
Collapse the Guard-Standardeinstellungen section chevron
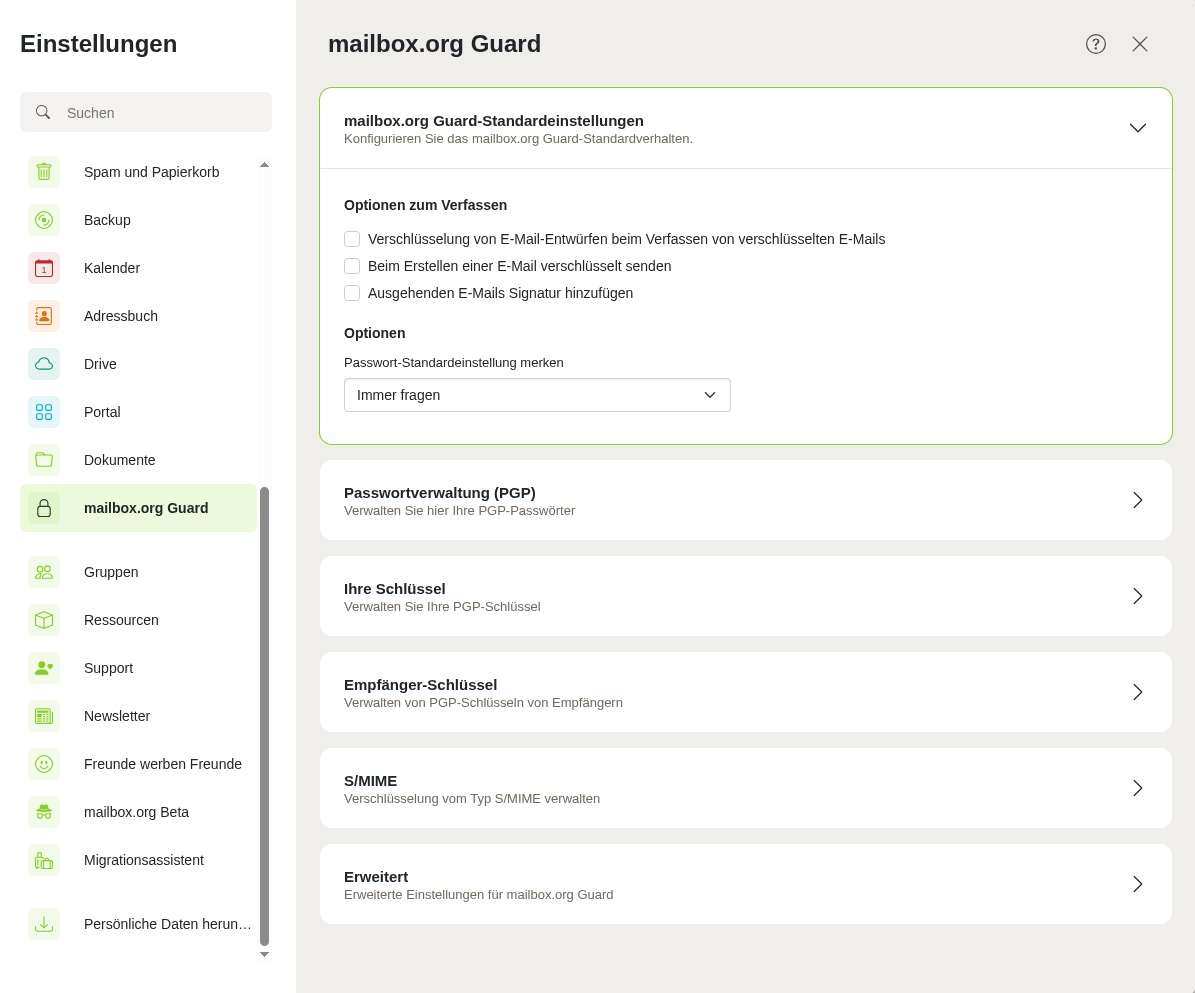[1138, 128]
